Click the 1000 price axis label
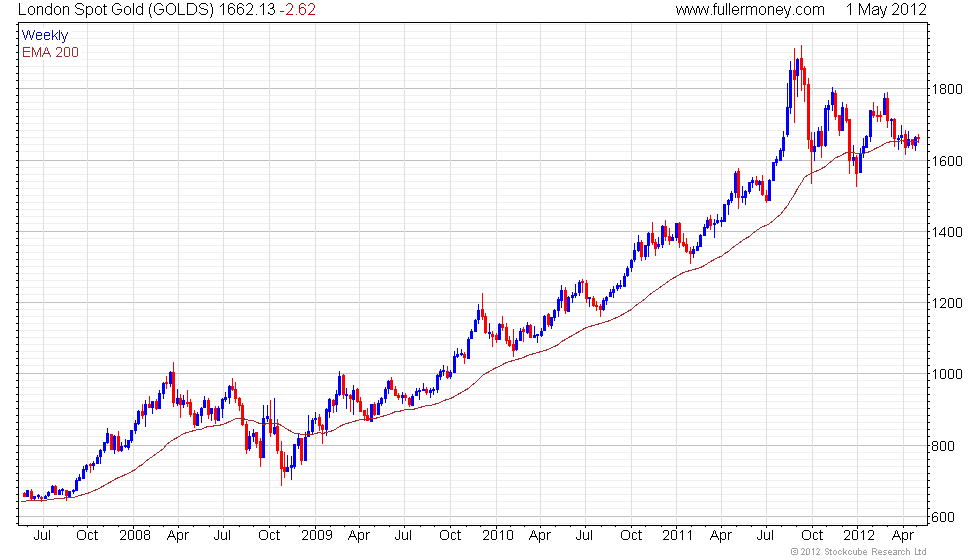 (947, 374)
